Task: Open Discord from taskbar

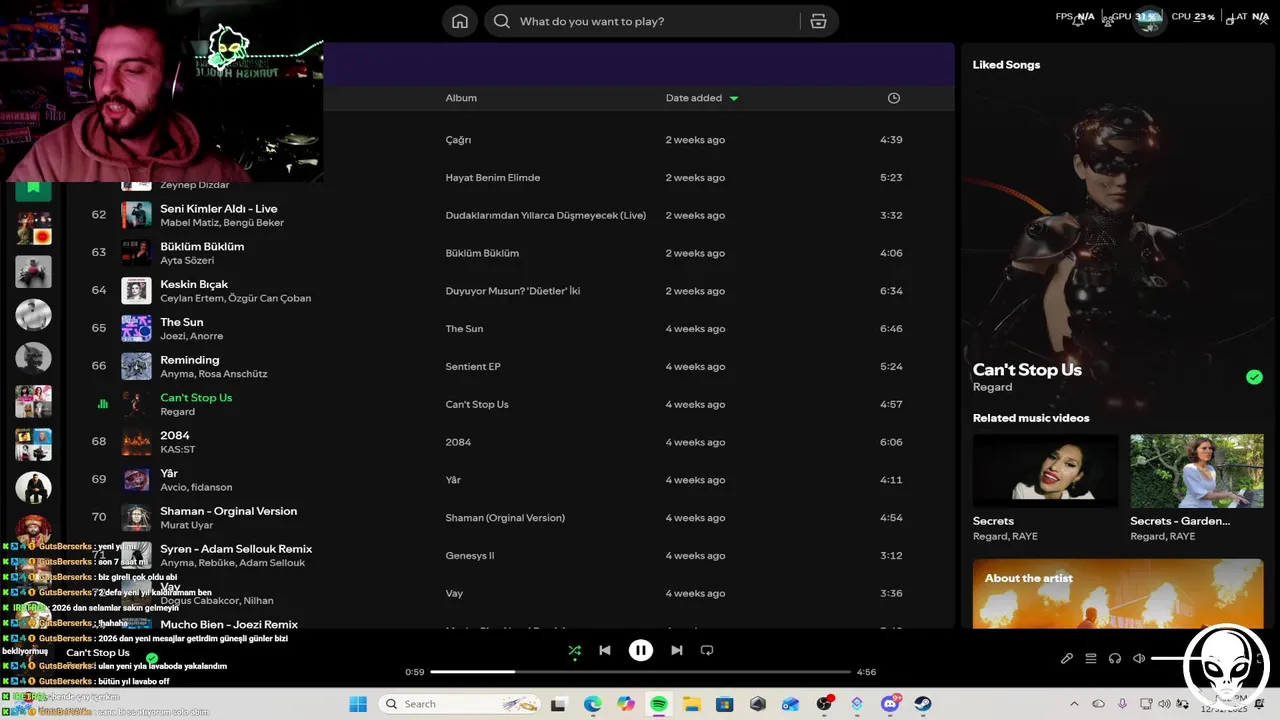Action: [890, 704]
